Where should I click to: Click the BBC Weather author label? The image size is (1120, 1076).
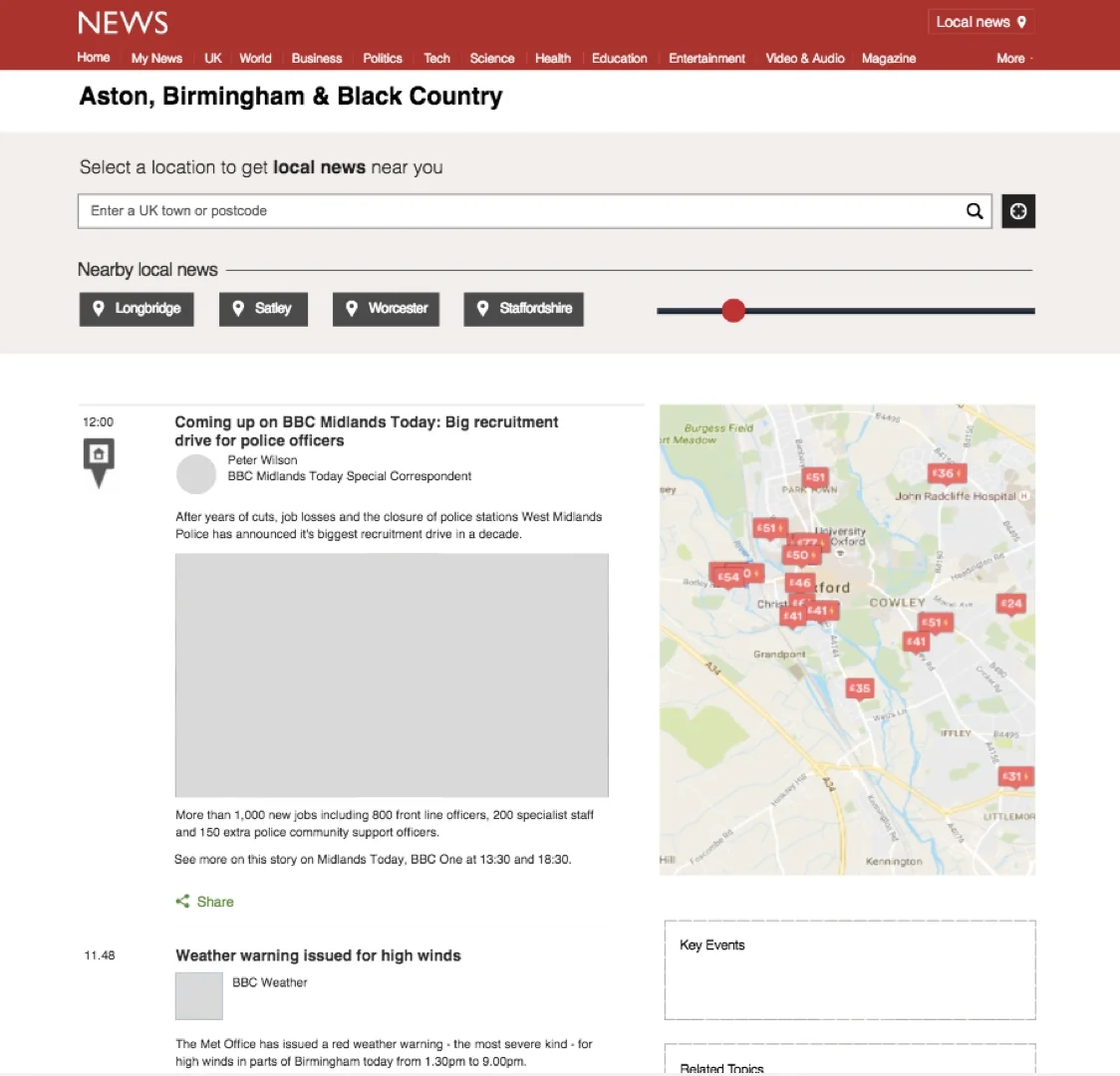click(x=269, y=982)
